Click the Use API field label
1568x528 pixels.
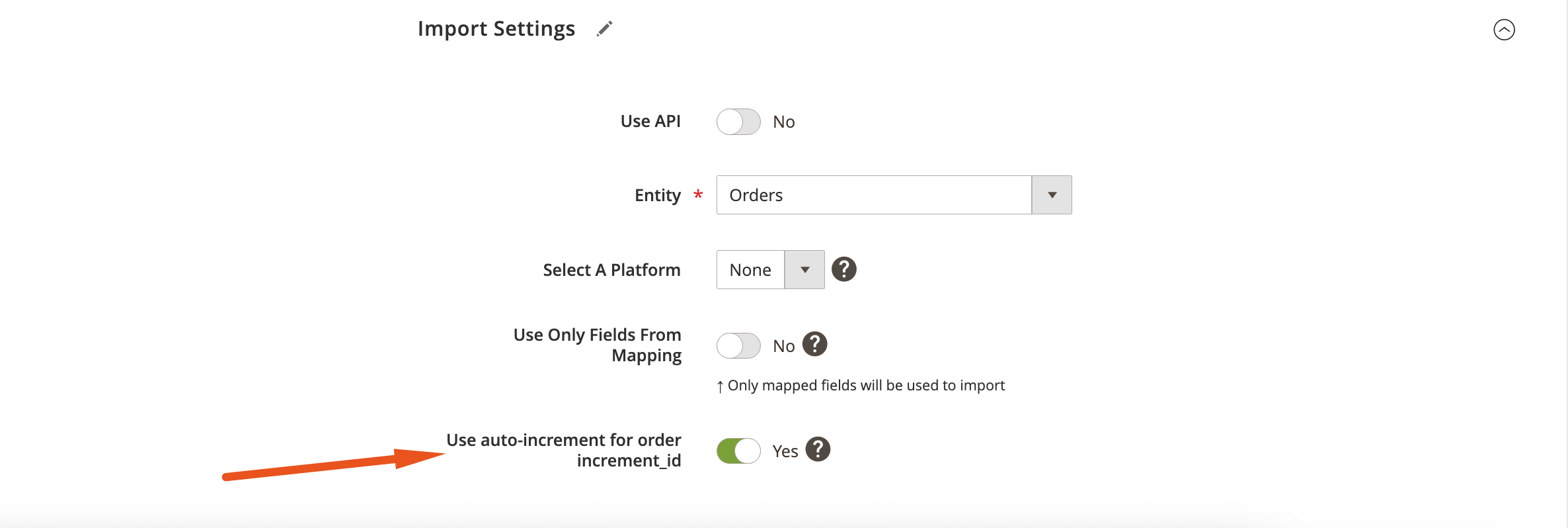[650, 121]
